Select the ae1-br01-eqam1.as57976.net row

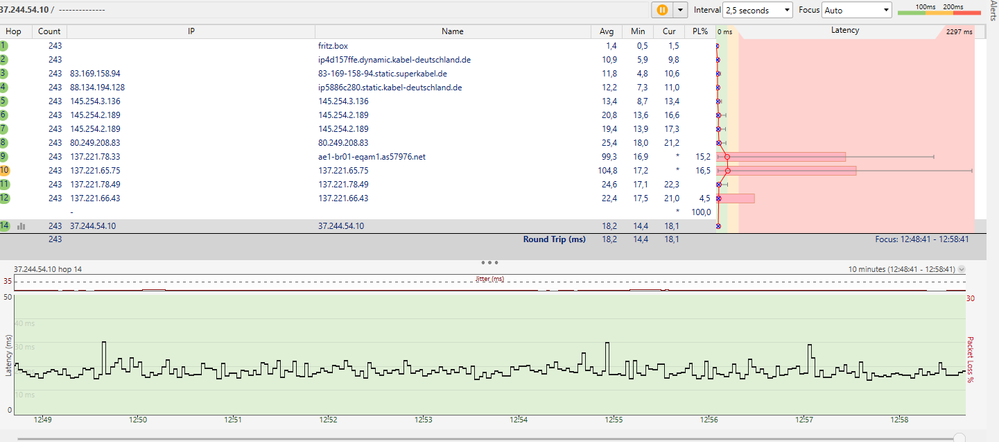click(x=371, y=157)
